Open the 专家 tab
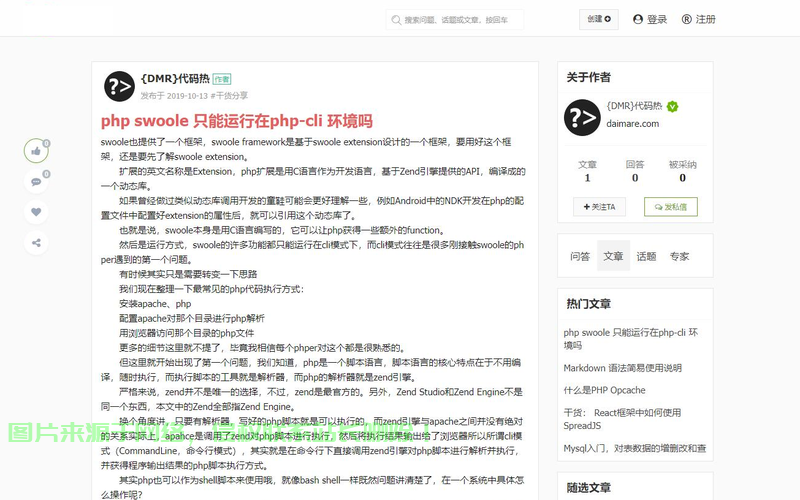This screenshot has width=800, height=500. pyautogui.click(x=679, y=256)
